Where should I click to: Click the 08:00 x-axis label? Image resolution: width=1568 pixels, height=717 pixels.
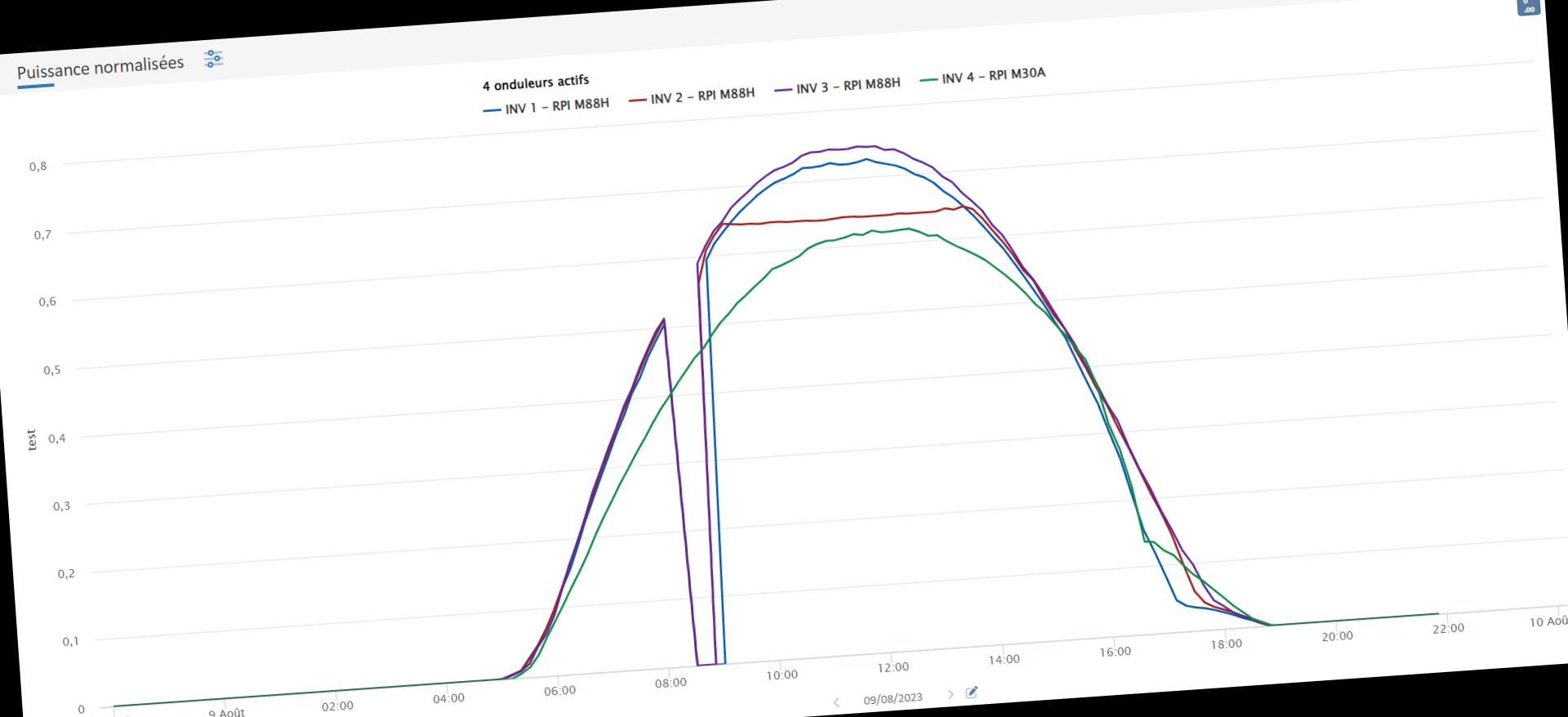(x=670, y=683)
